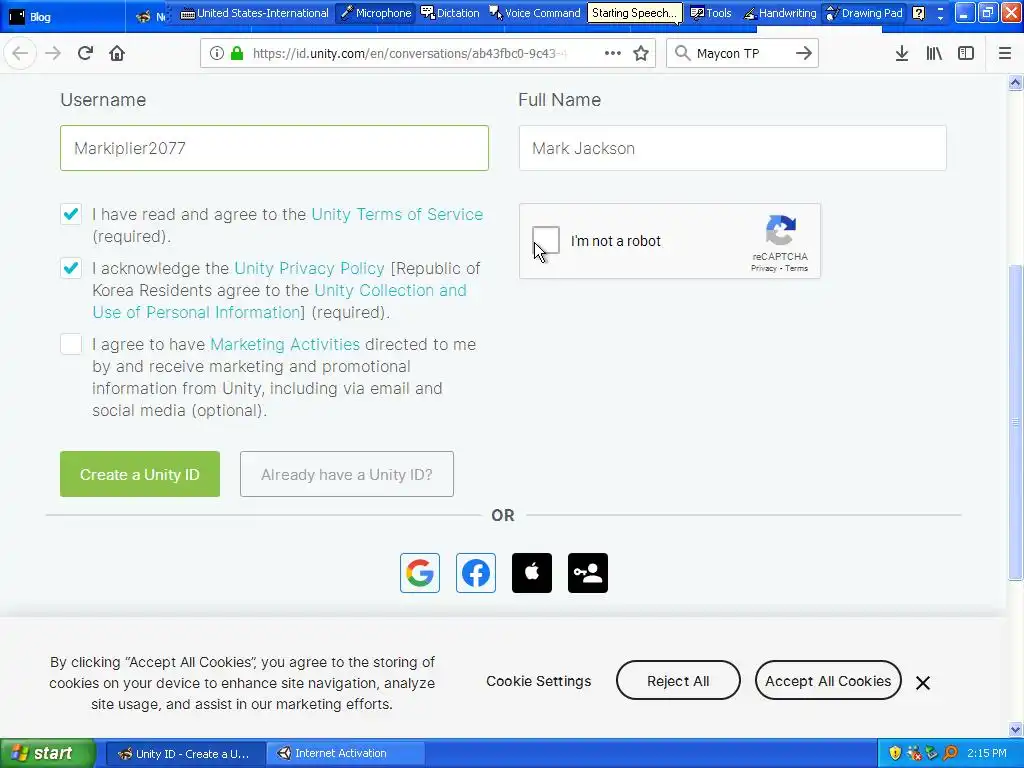
Task: Click the scrollbar up arrow
Action: click(1016, 83)
